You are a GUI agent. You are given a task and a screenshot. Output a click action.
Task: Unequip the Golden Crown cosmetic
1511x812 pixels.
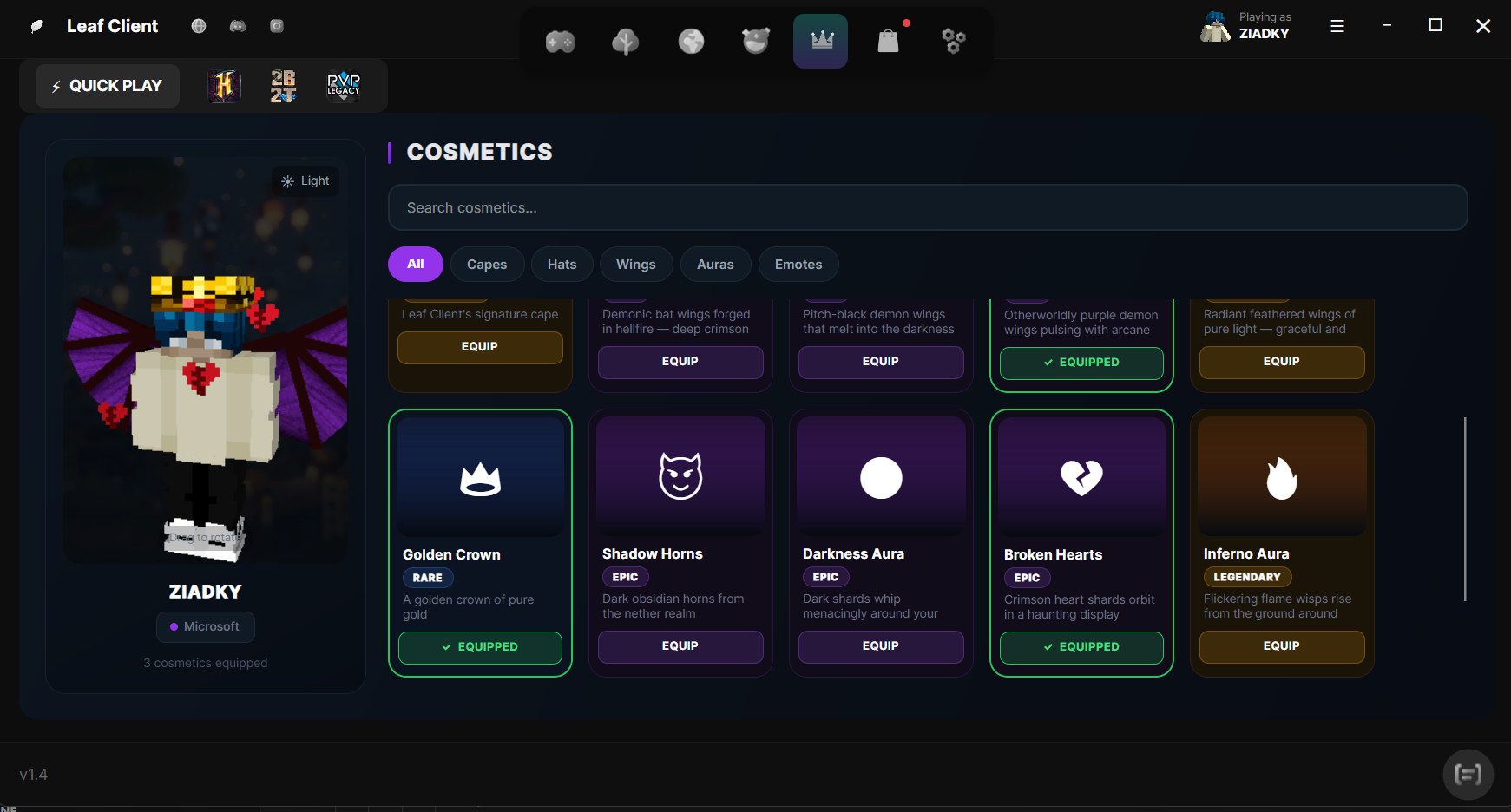(x=480, y=647)
